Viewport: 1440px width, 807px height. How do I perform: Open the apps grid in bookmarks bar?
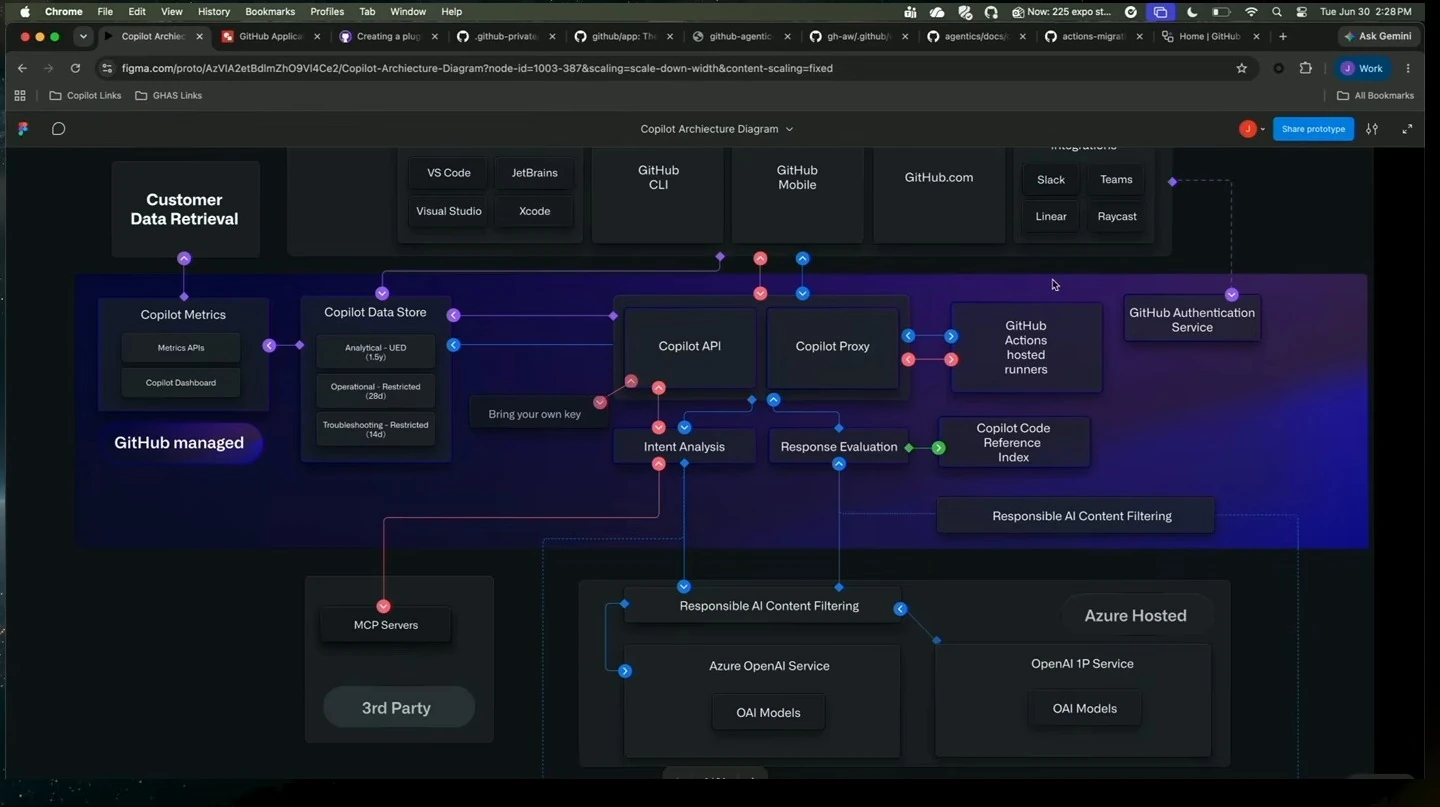(x=20, y=96)
